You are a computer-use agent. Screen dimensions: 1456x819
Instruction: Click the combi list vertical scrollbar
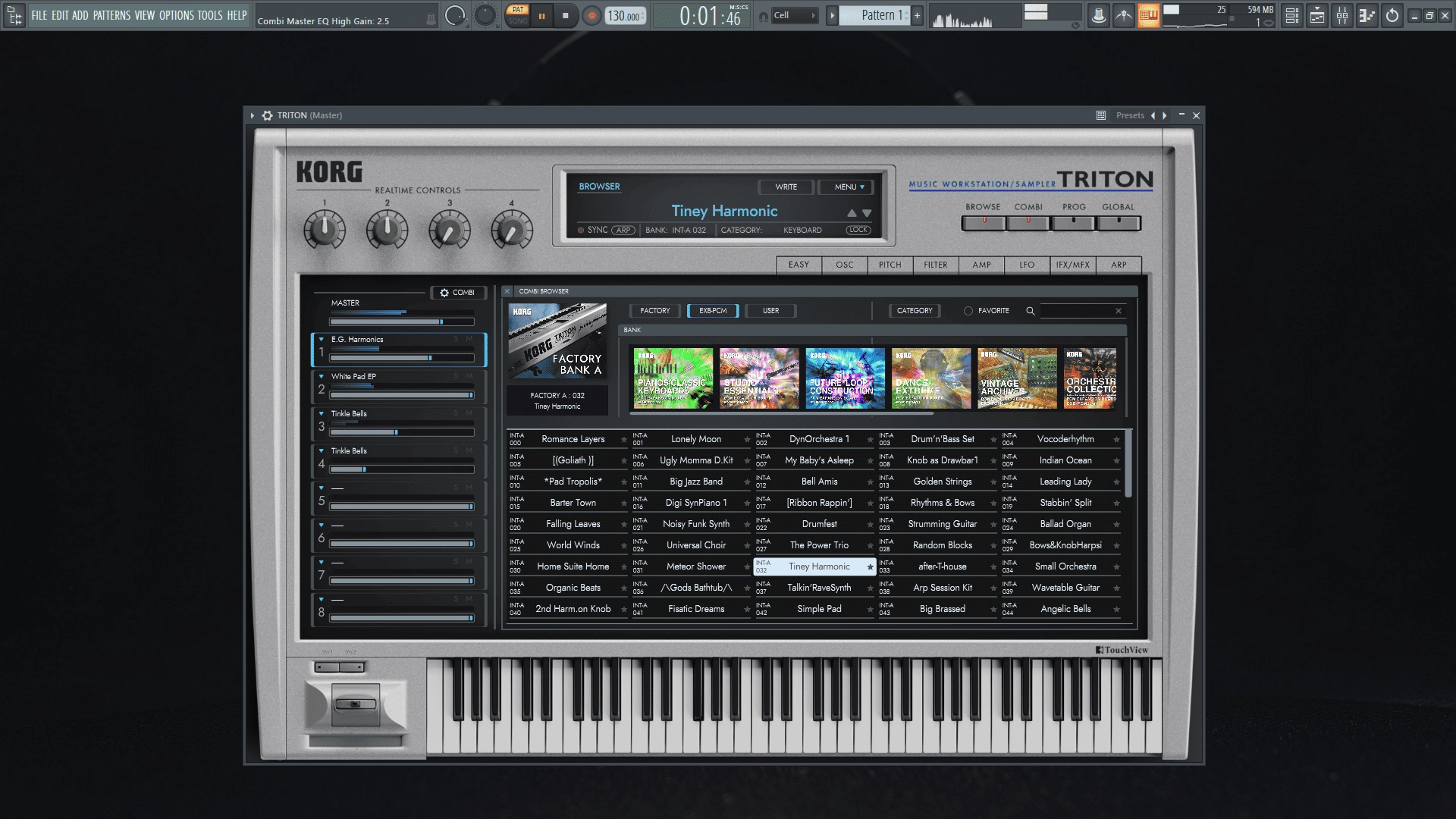coord(1128,463)
